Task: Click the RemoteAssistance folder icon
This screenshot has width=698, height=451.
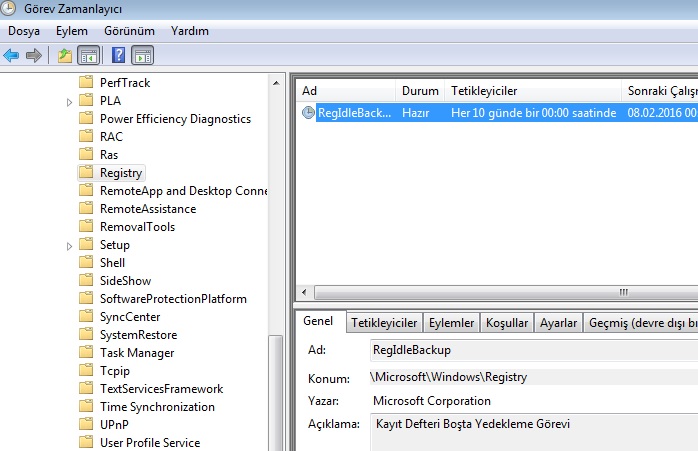Action: [x=86, y=208]
